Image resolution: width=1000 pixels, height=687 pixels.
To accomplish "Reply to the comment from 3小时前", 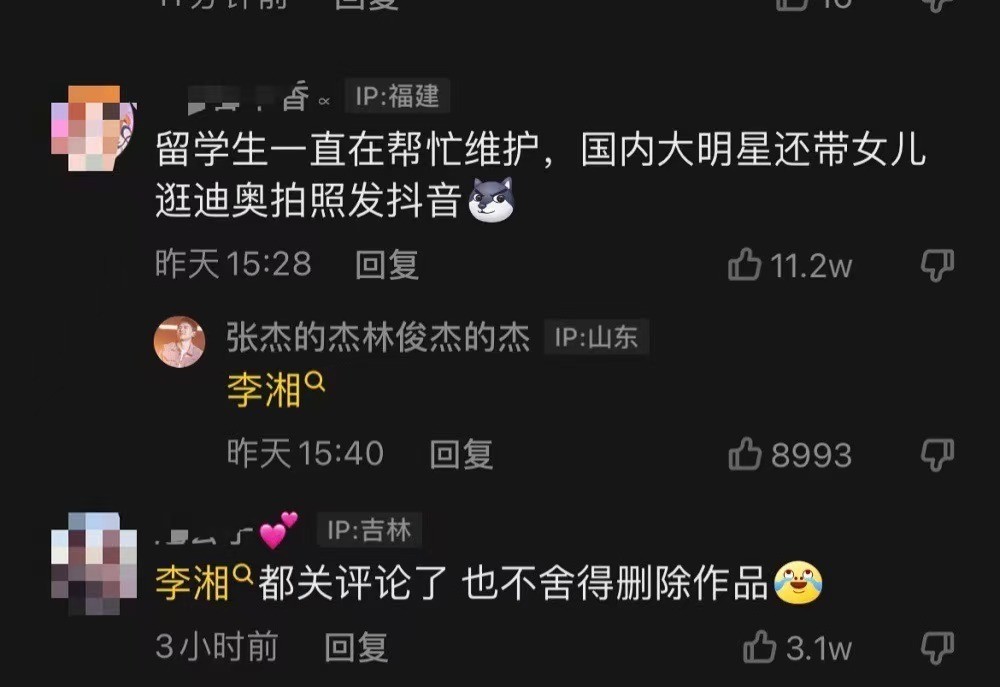I will point(356,647).
